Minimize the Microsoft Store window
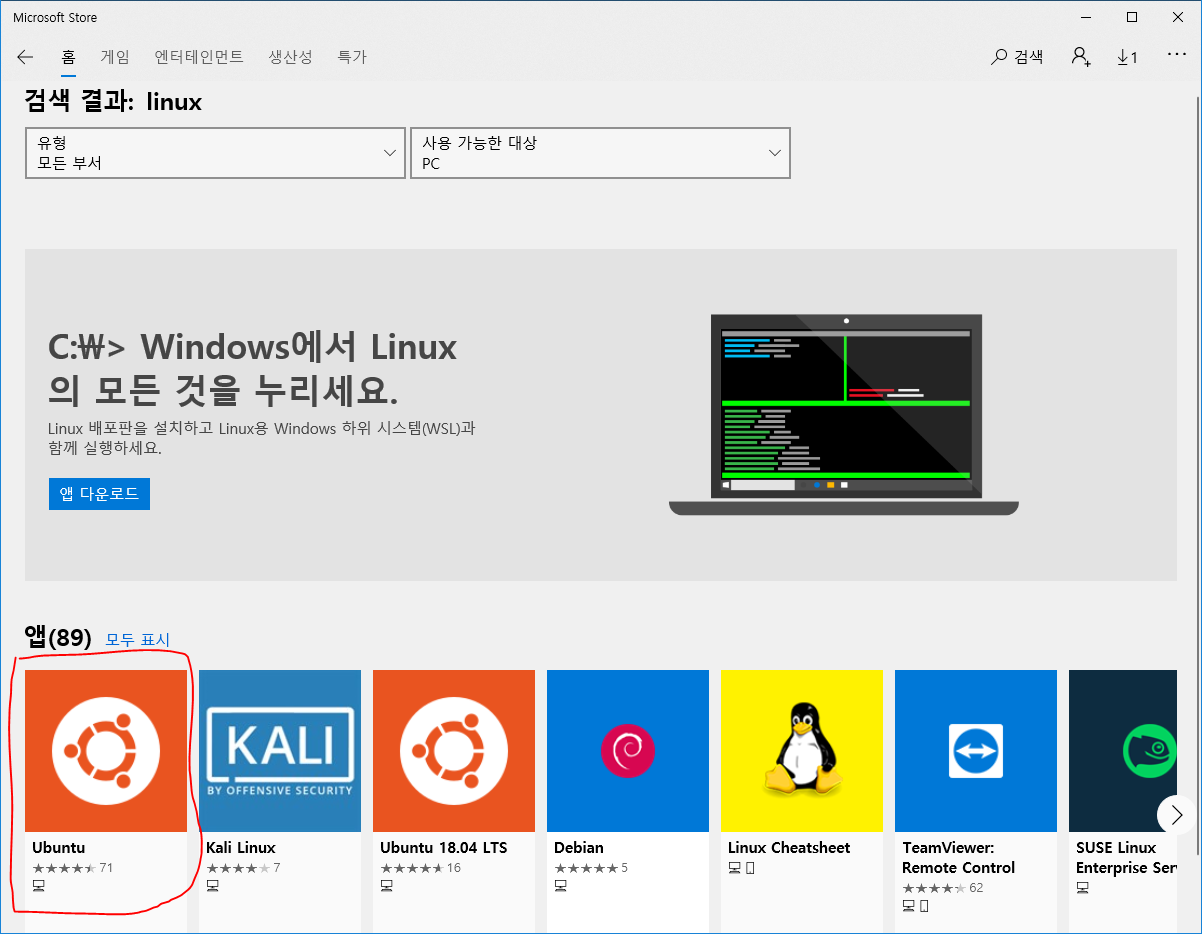This screenshot has width=1202, height=934. click(x=1086, y=17)
